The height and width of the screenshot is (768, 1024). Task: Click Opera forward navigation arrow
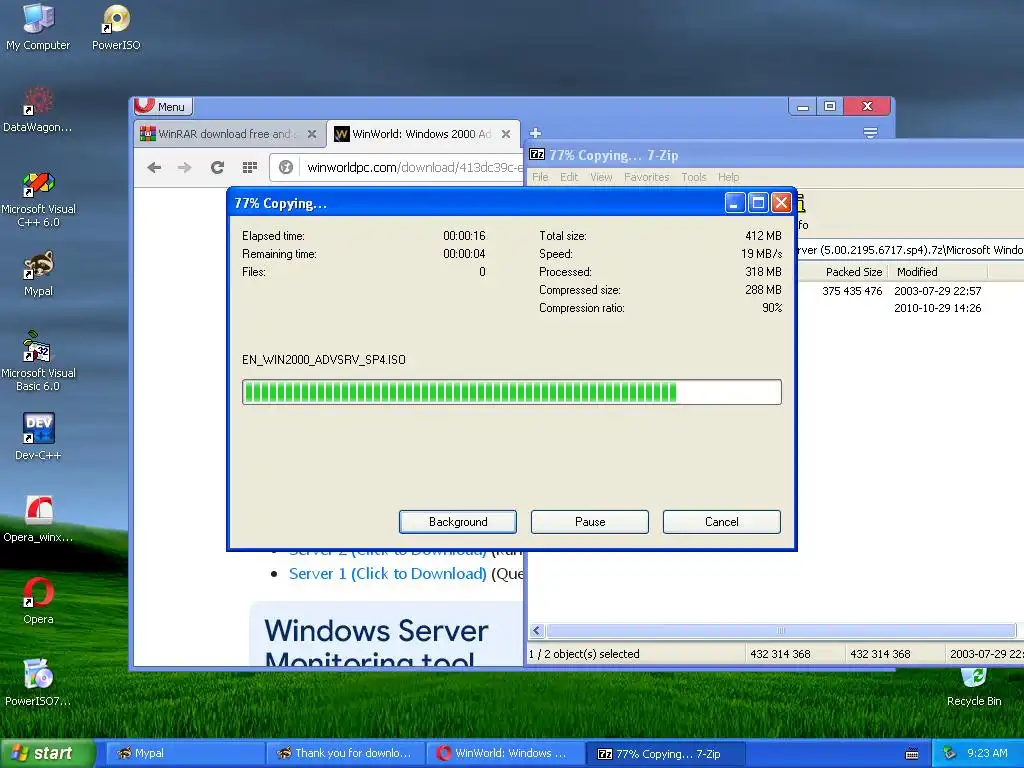click(185, 167)
